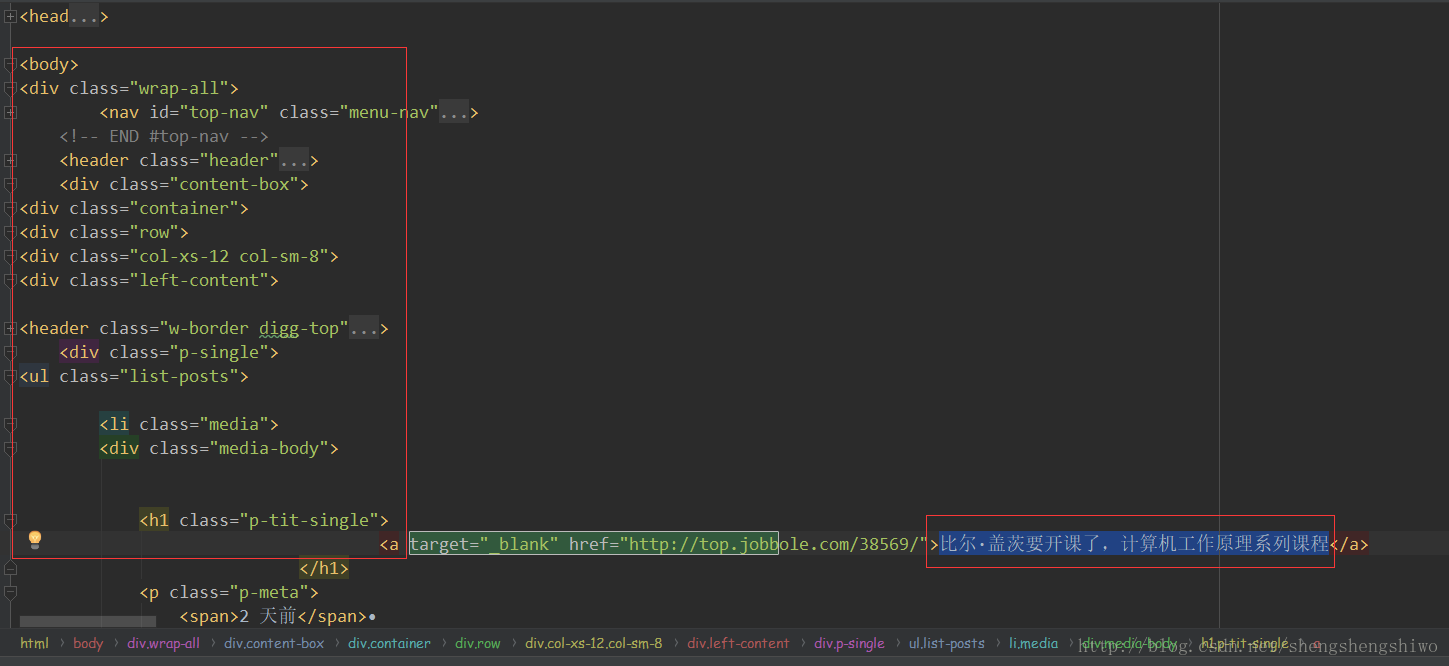Select div.container breadcrumb
Screen dimensions: 1449x666
pos(389,643)
